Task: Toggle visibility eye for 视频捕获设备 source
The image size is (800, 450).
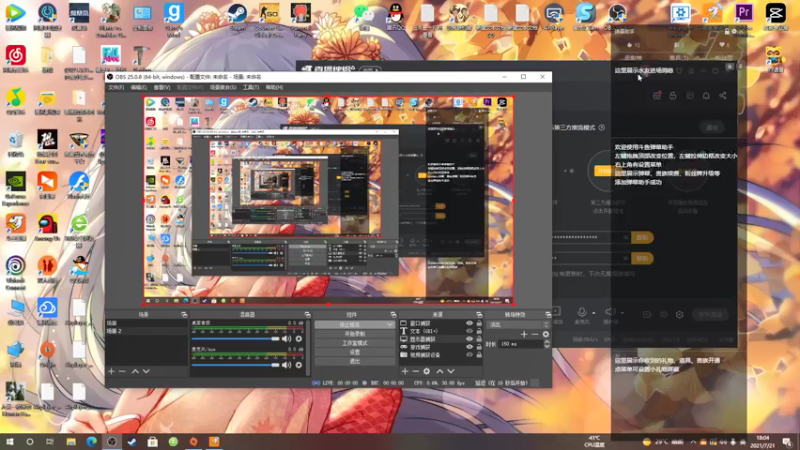Action: click(x=469, y=355)
